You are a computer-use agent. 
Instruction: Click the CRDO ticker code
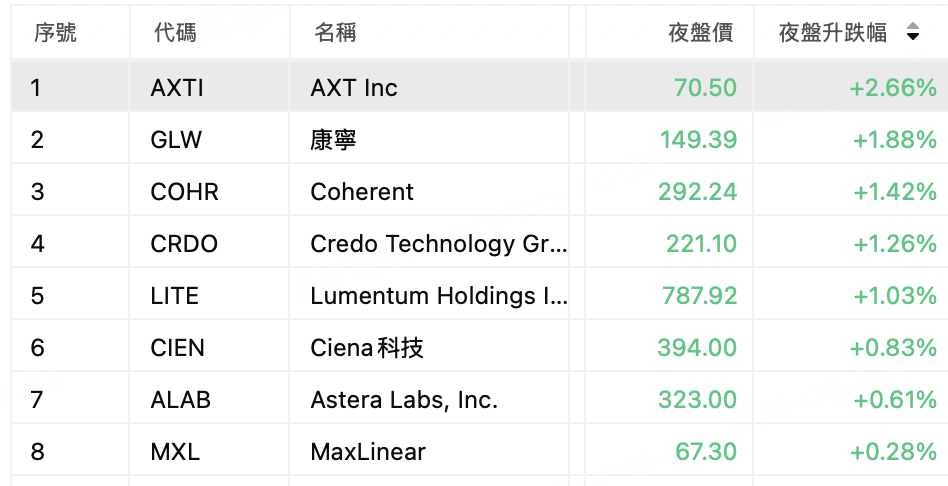click(184, 244)
